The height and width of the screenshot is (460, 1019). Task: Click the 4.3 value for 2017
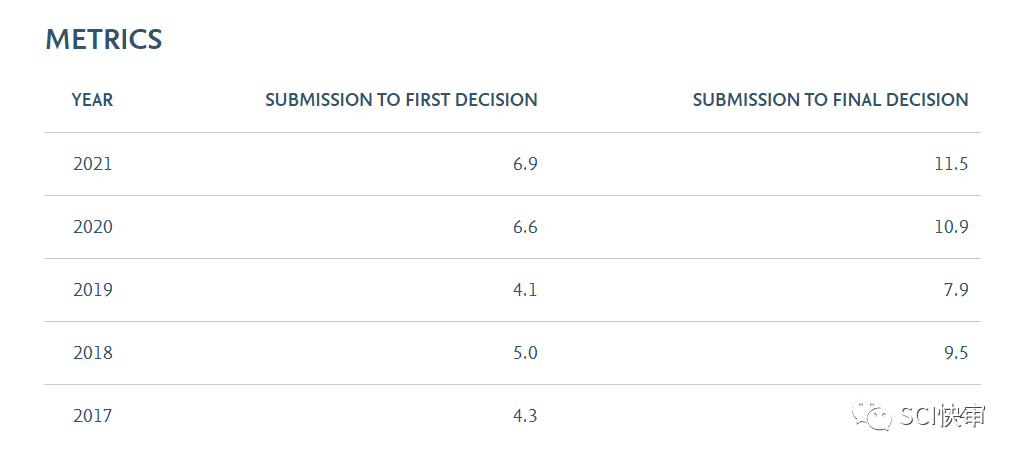point(525,416)
